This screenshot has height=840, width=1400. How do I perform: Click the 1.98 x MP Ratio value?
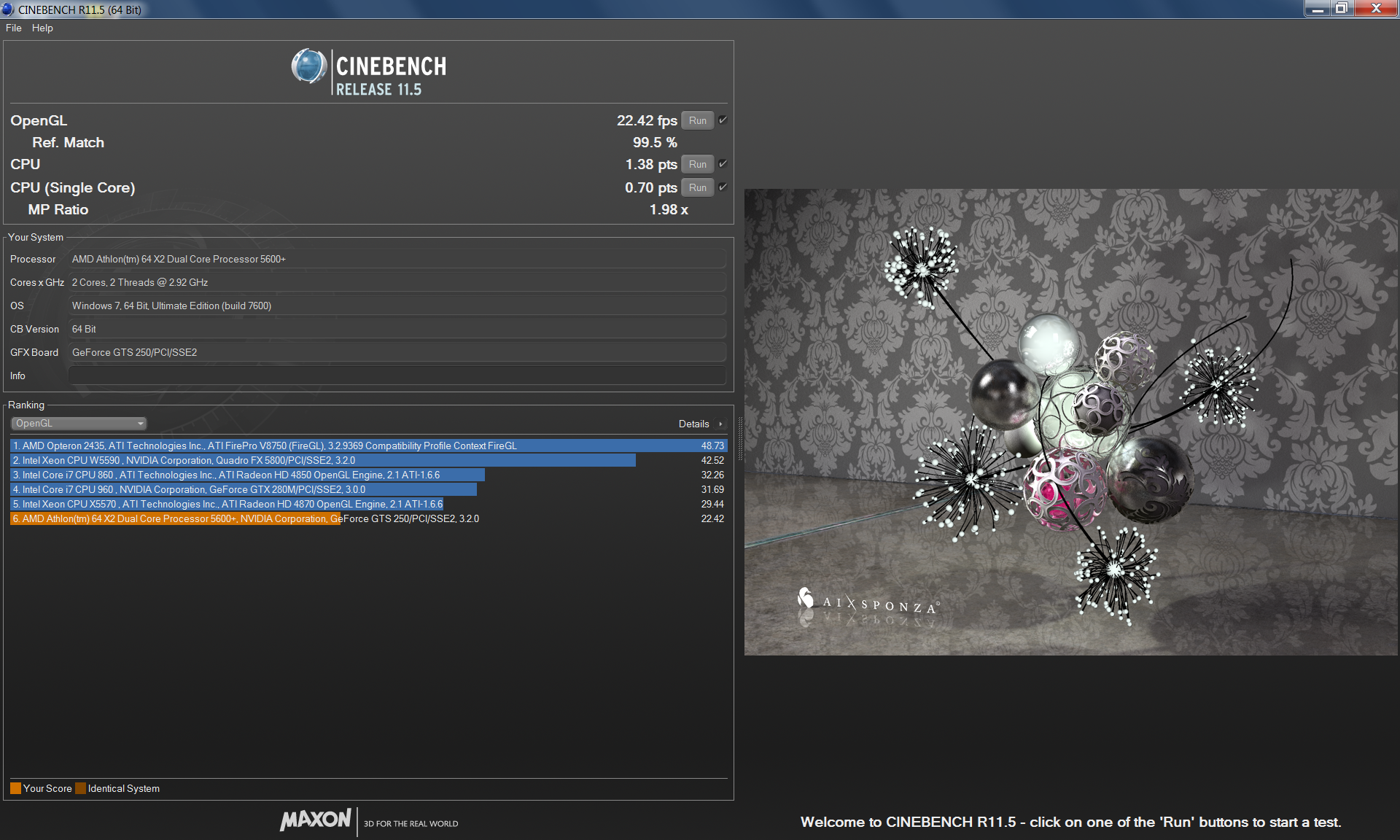669,210
